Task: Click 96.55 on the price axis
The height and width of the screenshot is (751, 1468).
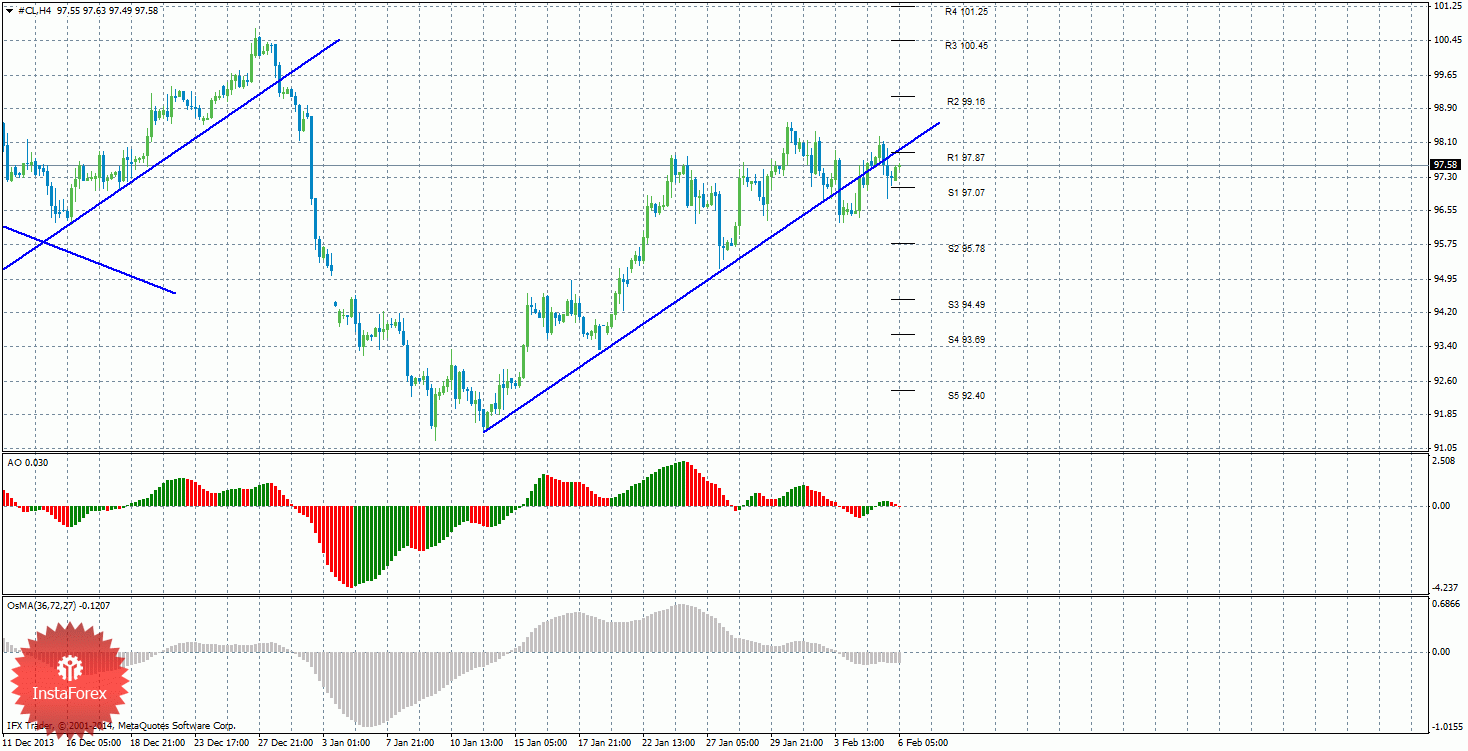Action: [1445, 210]
